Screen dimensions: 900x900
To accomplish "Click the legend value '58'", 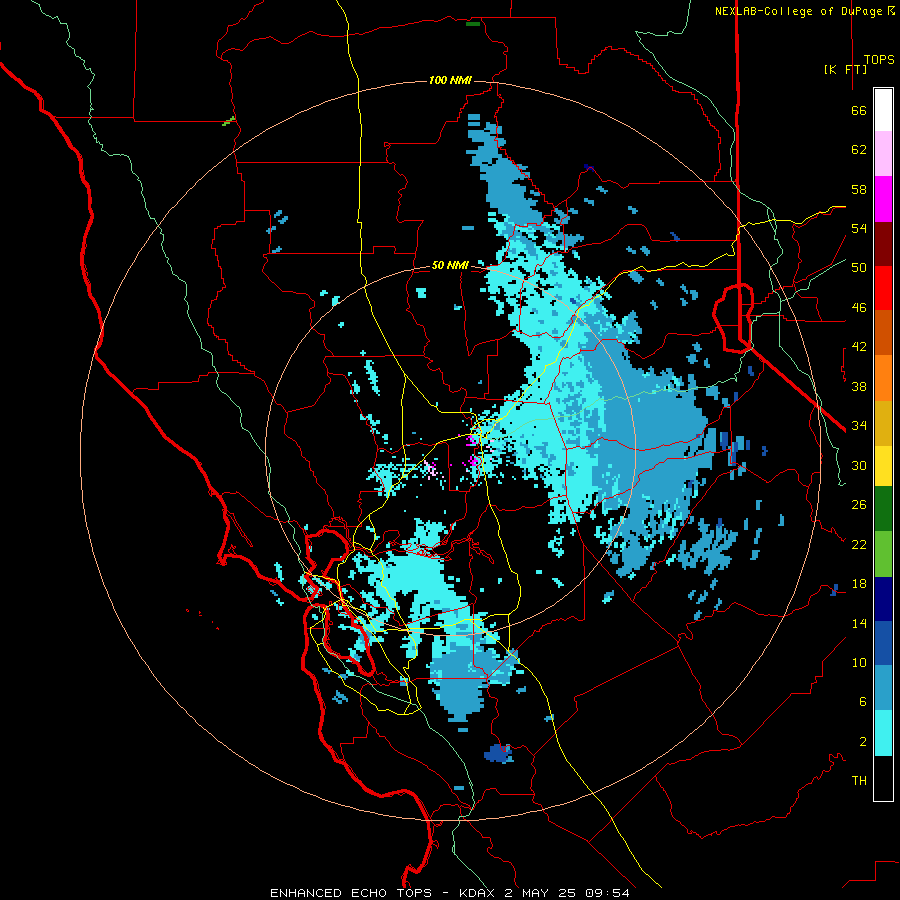I will tap(859, 189).
